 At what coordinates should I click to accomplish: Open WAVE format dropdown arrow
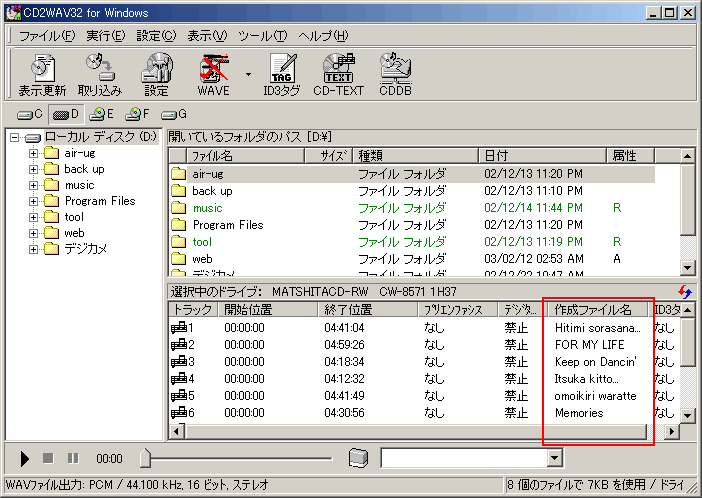click(247, 74)
